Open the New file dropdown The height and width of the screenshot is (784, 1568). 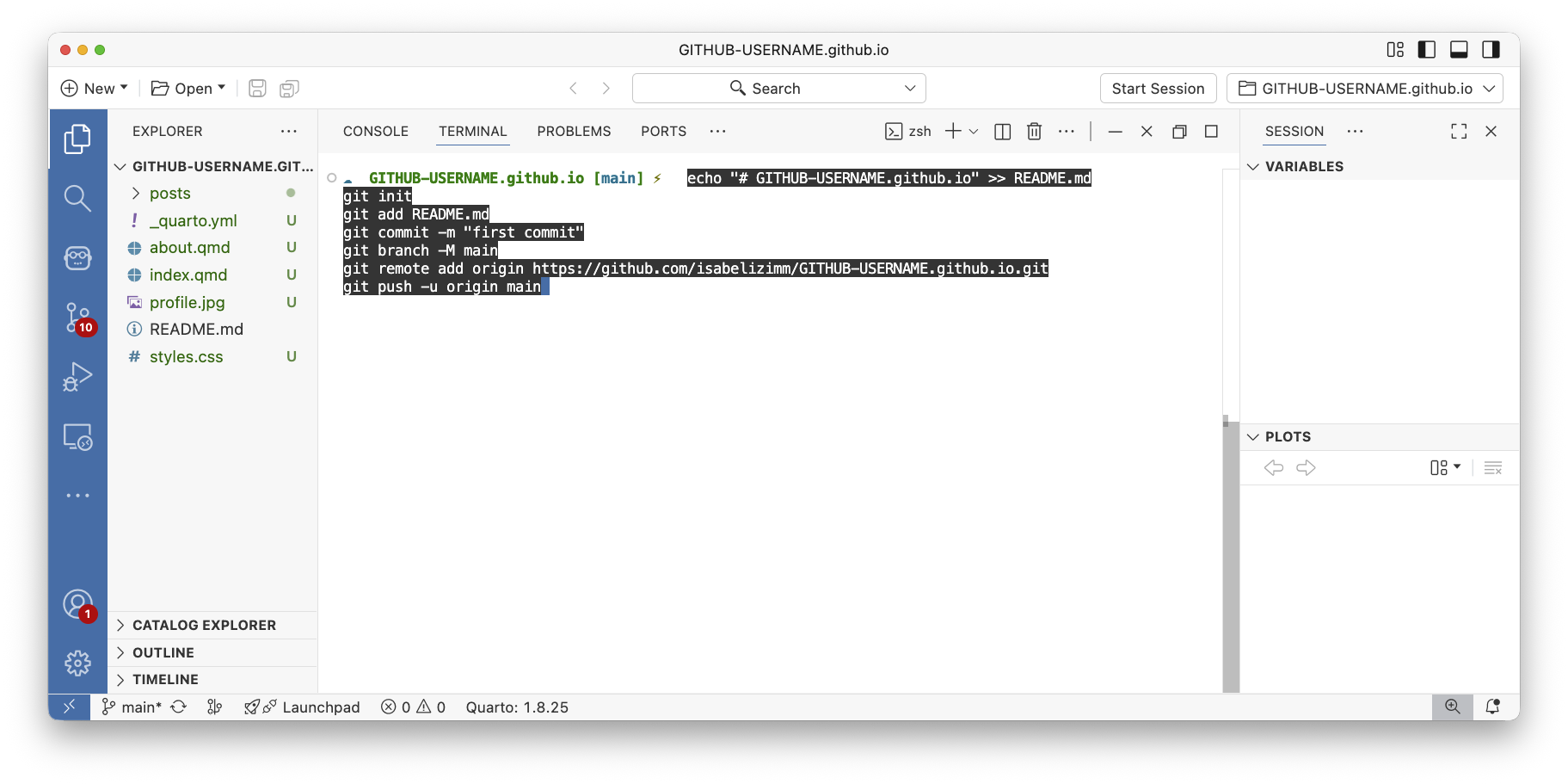click(95, 89)
